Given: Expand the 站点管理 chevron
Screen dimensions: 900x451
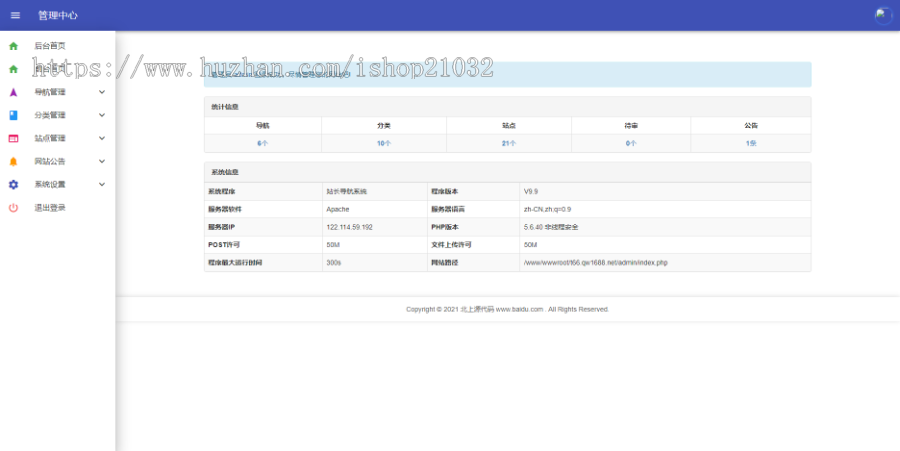Looking at the screenshot, I should [102, 138].
